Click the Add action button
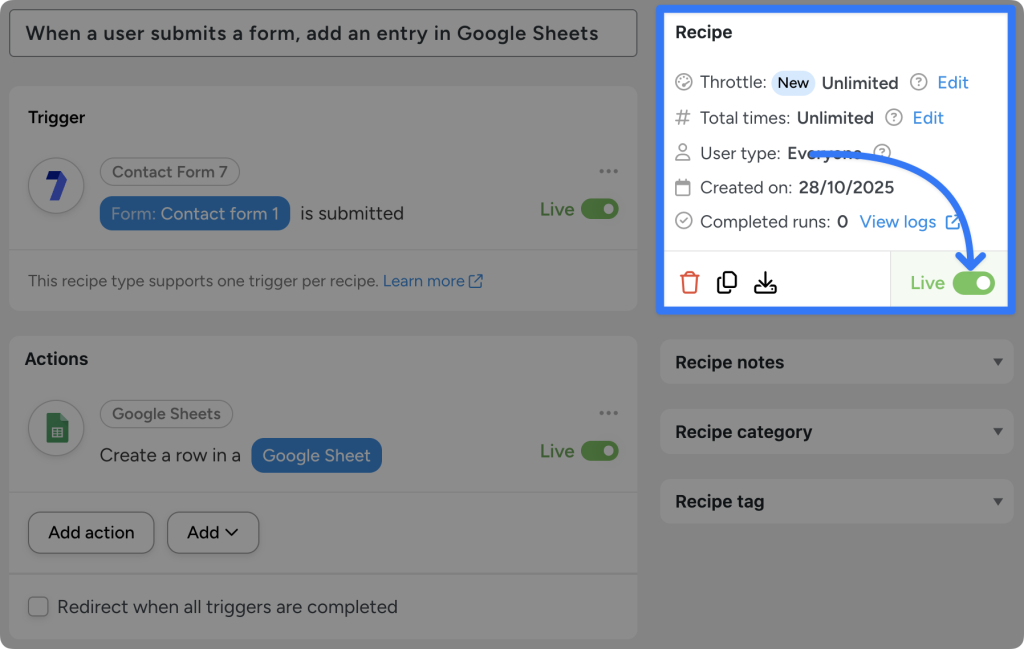This screenshot has width=1024, height=649. pyautogui.click(x=90, y=532)
